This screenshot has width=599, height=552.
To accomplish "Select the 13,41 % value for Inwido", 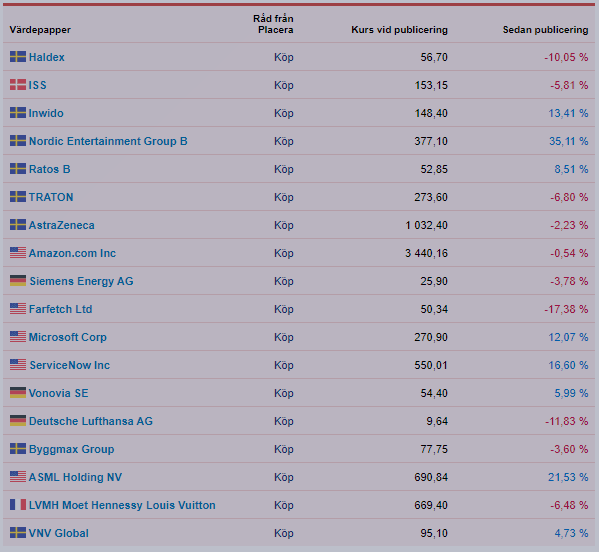I will tap(568, 113).
